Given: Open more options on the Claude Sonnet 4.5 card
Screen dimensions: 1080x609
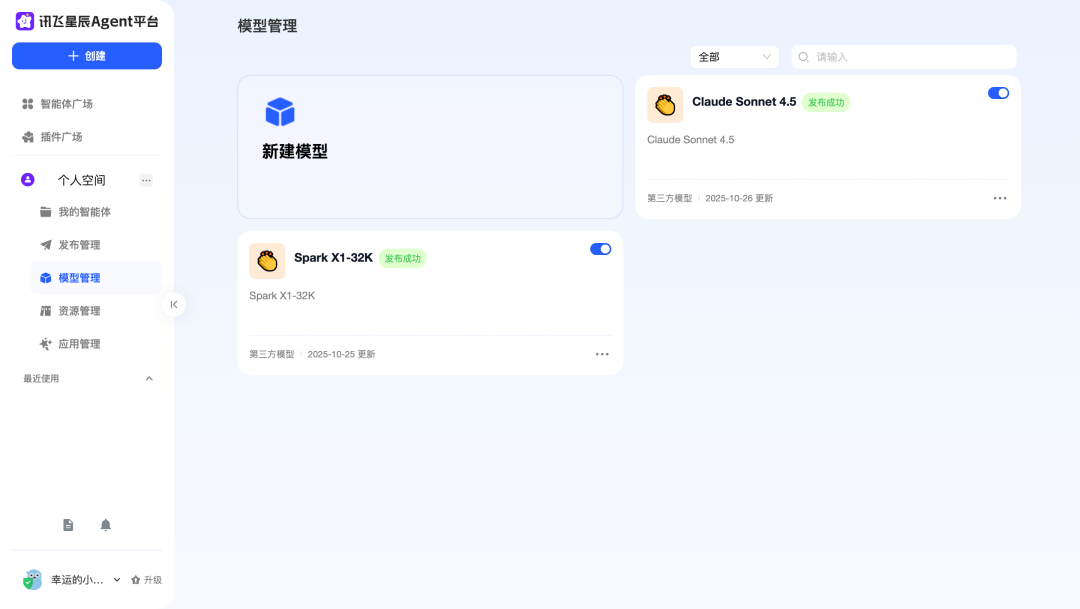Looking at the screenshot, I should (x=999, y=198).
